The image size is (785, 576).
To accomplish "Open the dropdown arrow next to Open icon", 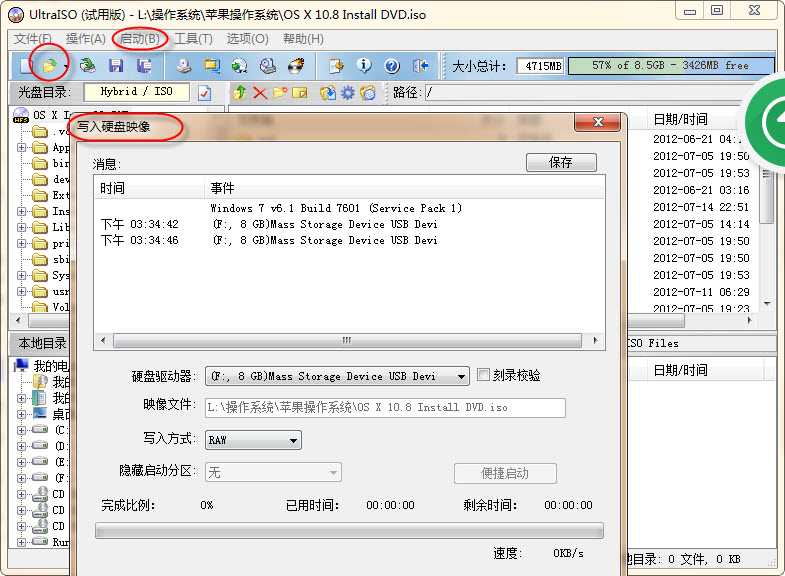I will 66,66.
